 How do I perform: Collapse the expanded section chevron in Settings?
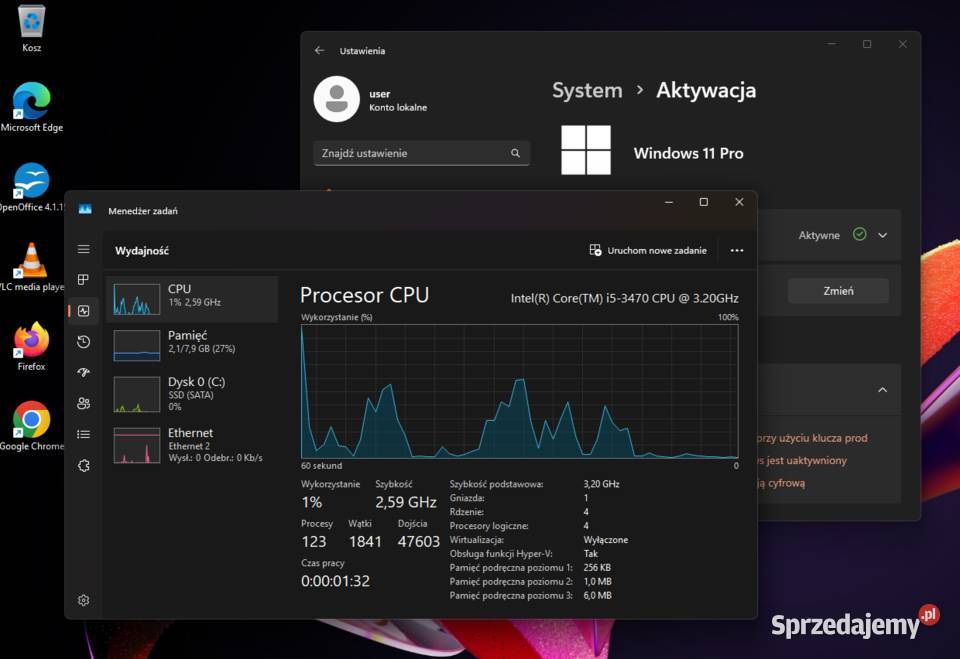tap(882, 390)
